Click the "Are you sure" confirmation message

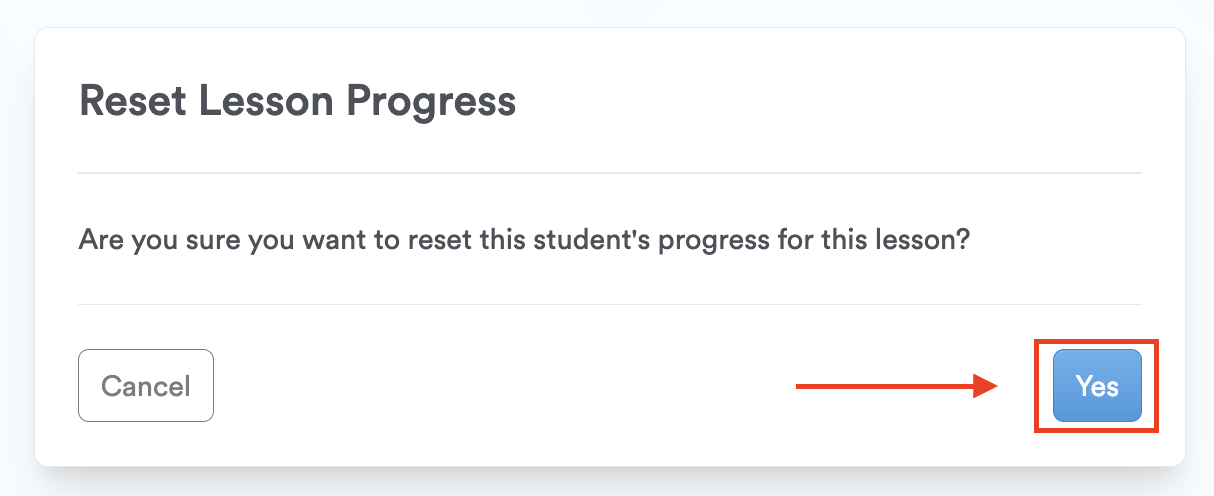tap(524, 241)
